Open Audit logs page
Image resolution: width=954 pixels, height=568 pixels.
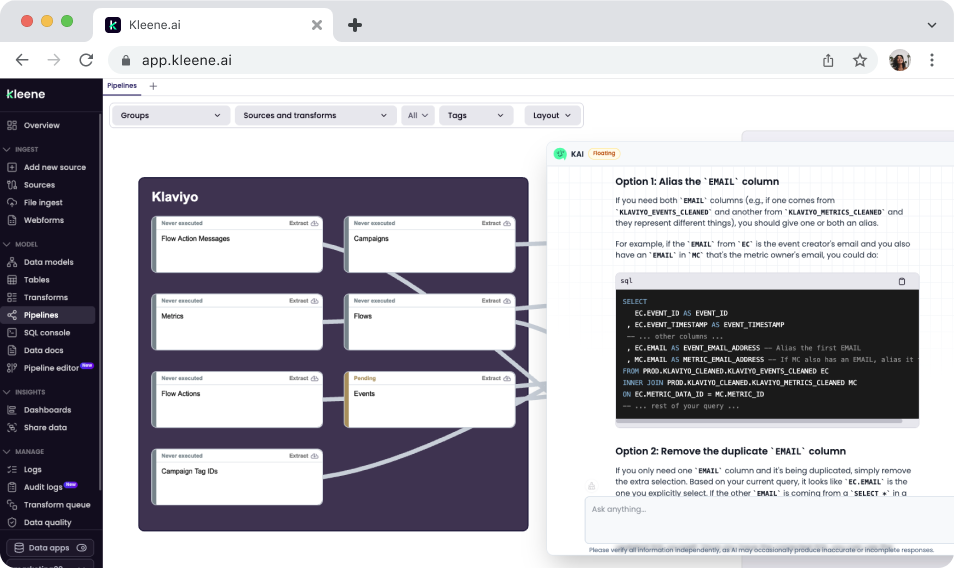[43, 487]
